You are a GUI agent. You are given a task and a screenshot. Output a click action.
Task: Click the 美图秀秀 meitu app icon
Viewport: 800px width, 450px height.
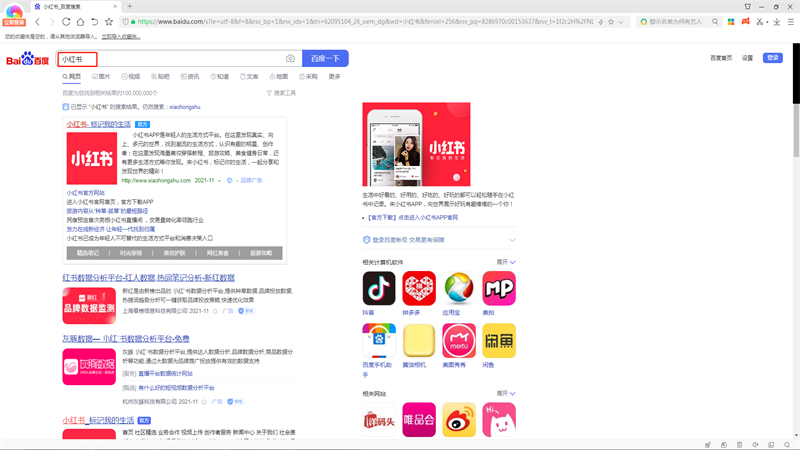point(459,340)
